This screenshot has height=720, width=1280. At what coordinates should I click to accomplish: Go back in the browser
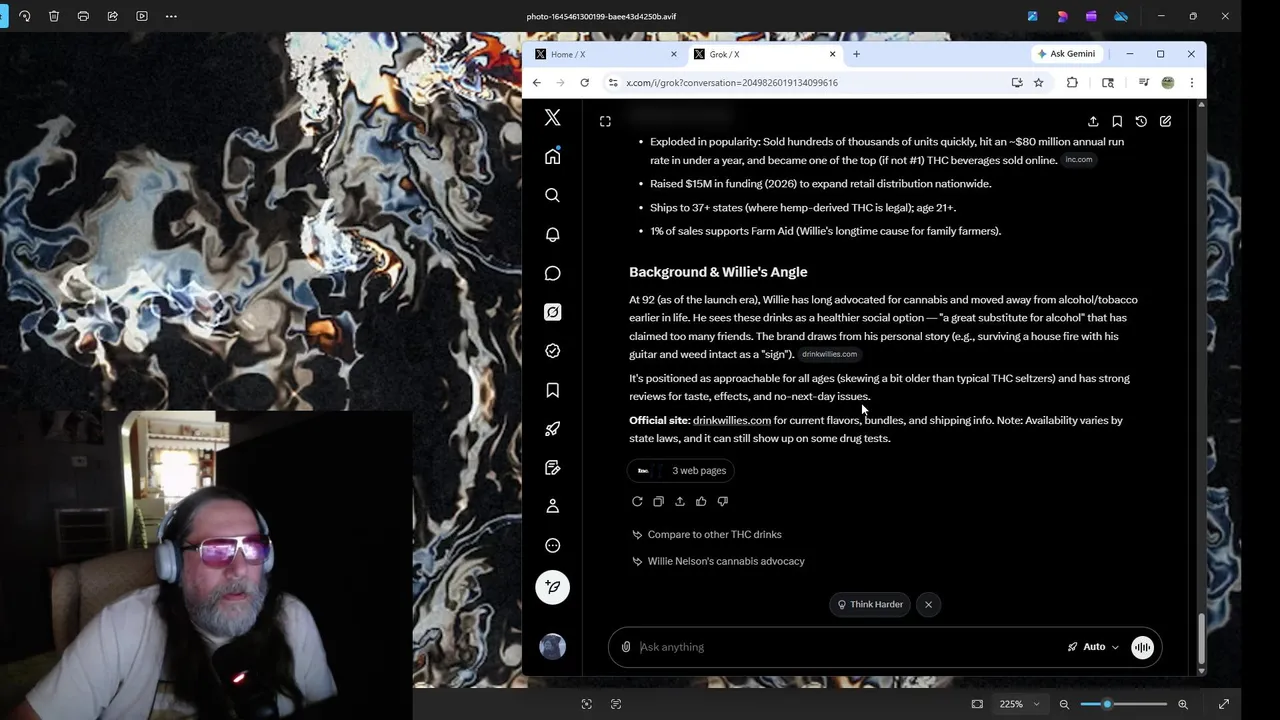point(537,83)
